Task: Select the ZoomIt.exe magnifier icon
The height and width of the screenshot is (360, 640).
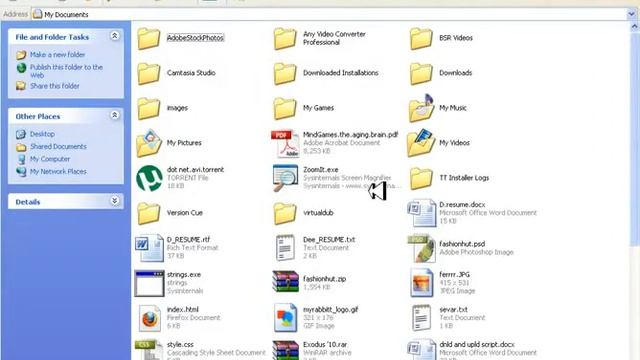Action: 285,178
